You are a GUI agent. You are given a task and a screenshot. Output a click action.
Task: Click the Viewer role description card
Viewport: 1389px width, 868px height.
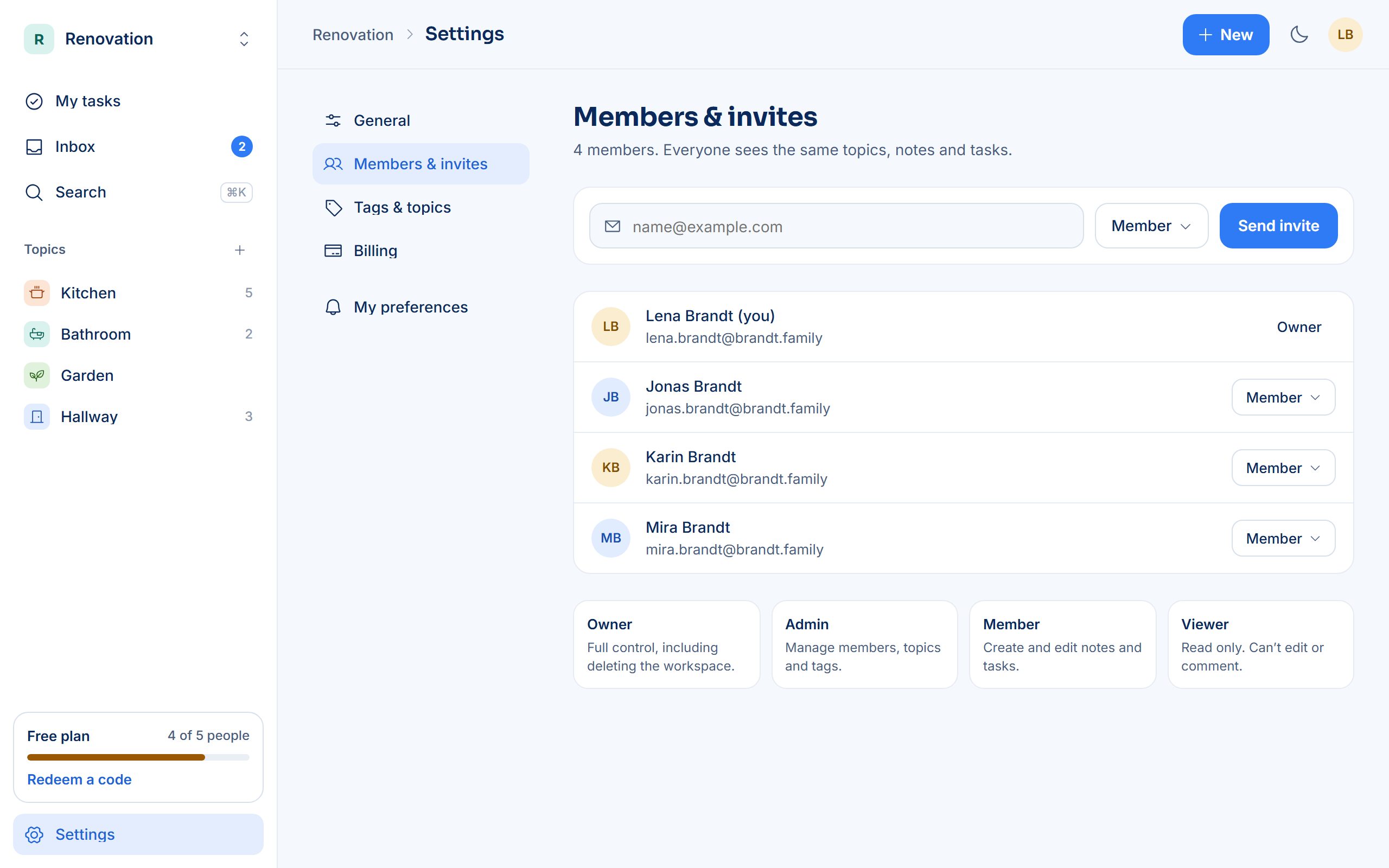[x=1260, y=644]
